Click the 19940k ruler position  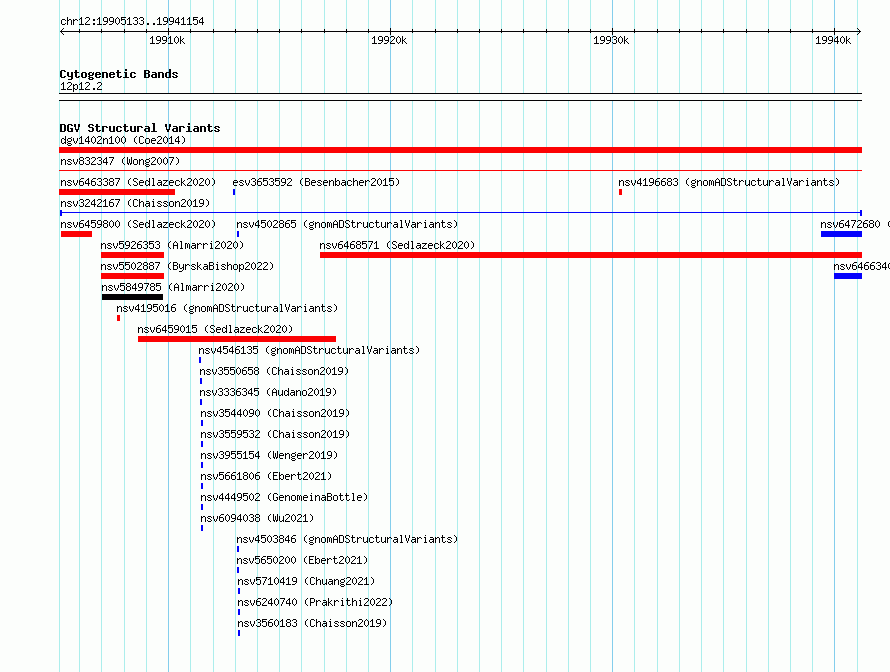click(833, 40)
